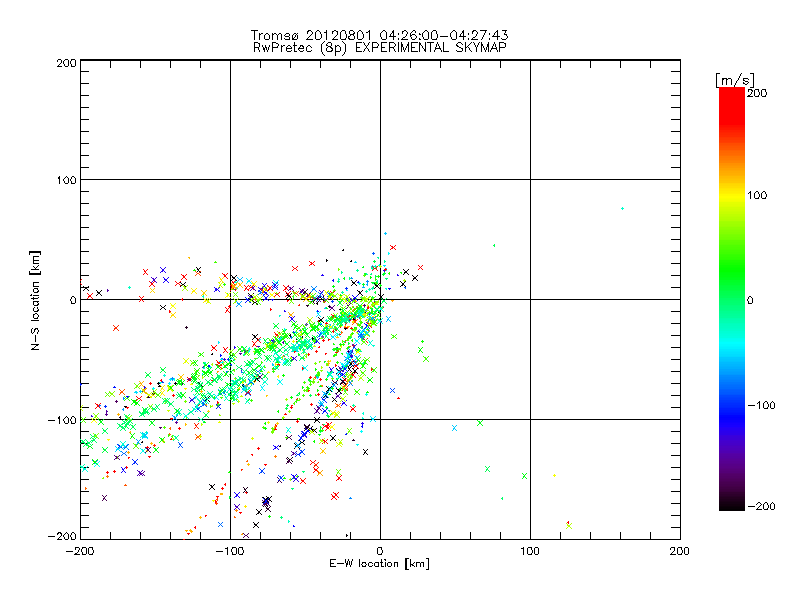Click the colorbar label '100'
This screenshot has width=800, height=600.
757,195
